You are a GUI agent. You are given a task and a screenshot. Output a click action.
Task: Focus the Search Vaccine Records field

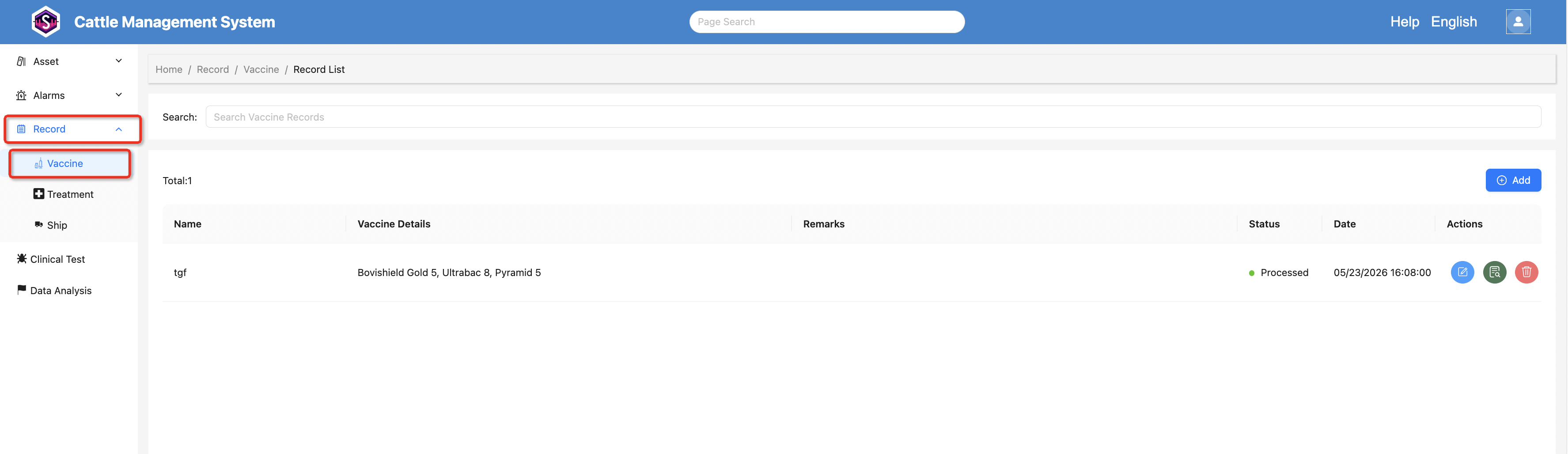pyautogui.click(x=873, y=117)
